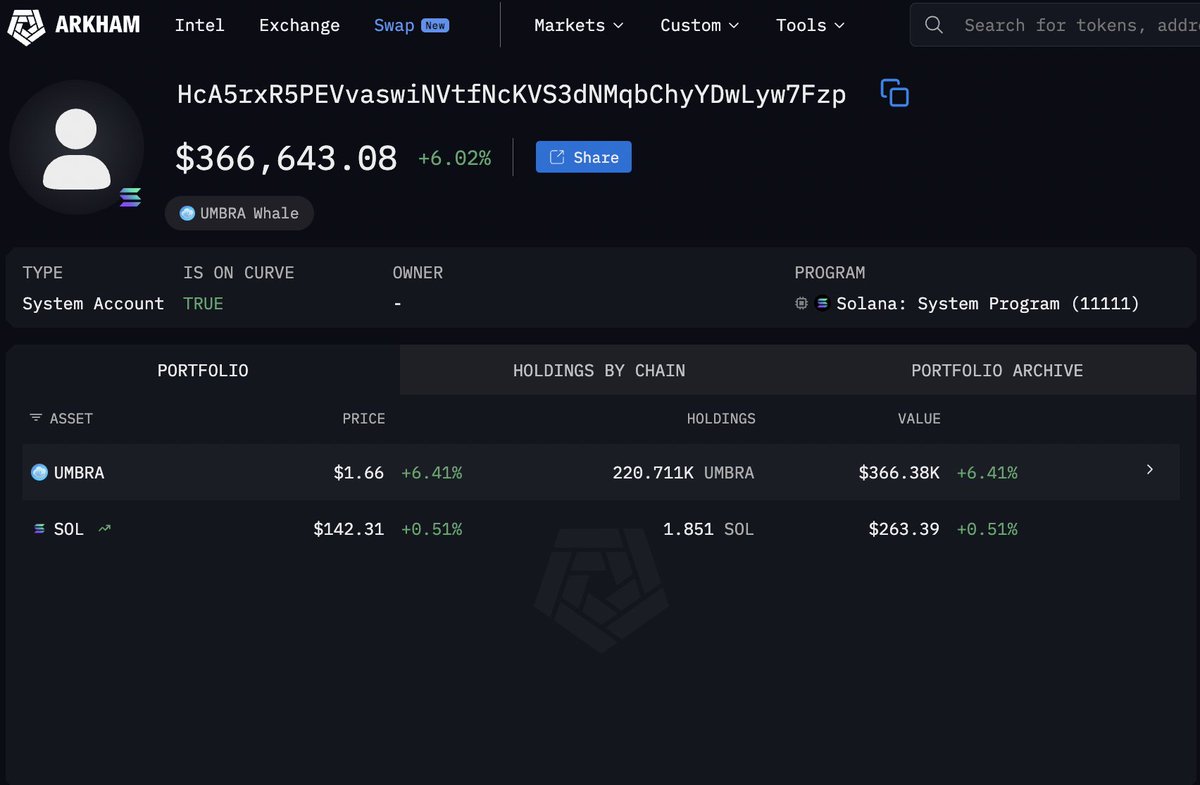1200x785 pixels.
Task: Click the +6.02% portfolio change
Action: [x=454, y=158]
